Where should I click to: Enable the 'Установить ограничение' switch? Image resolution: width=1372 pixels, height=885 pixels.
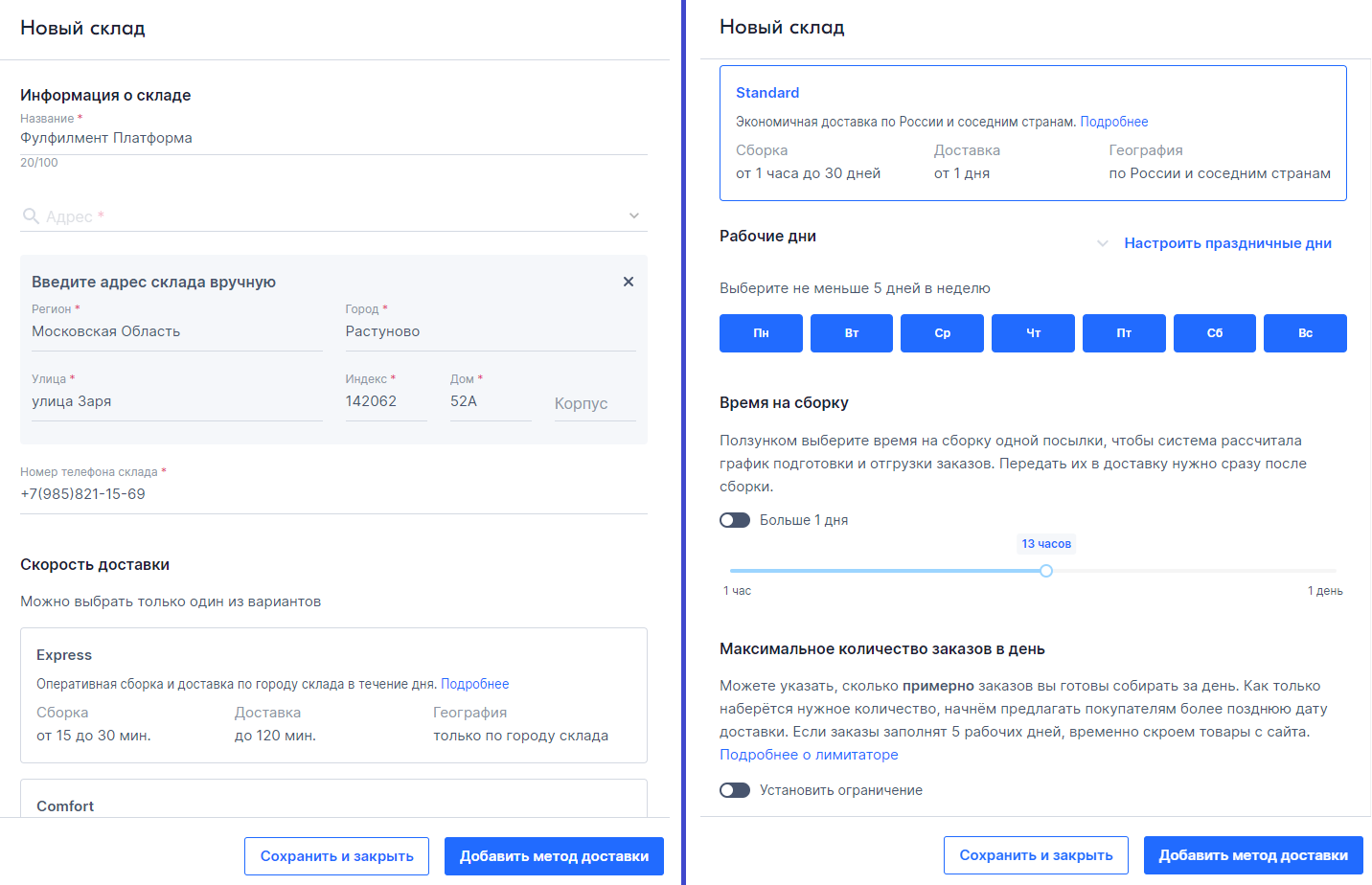coord(735,790)
